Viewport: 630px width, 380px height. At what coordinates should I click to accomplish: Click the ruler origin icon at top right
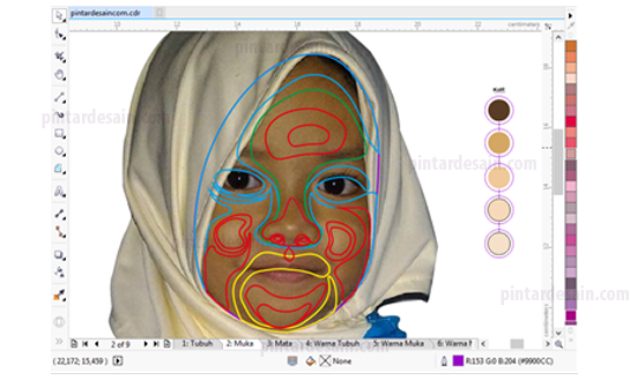(x=548, y=26)
